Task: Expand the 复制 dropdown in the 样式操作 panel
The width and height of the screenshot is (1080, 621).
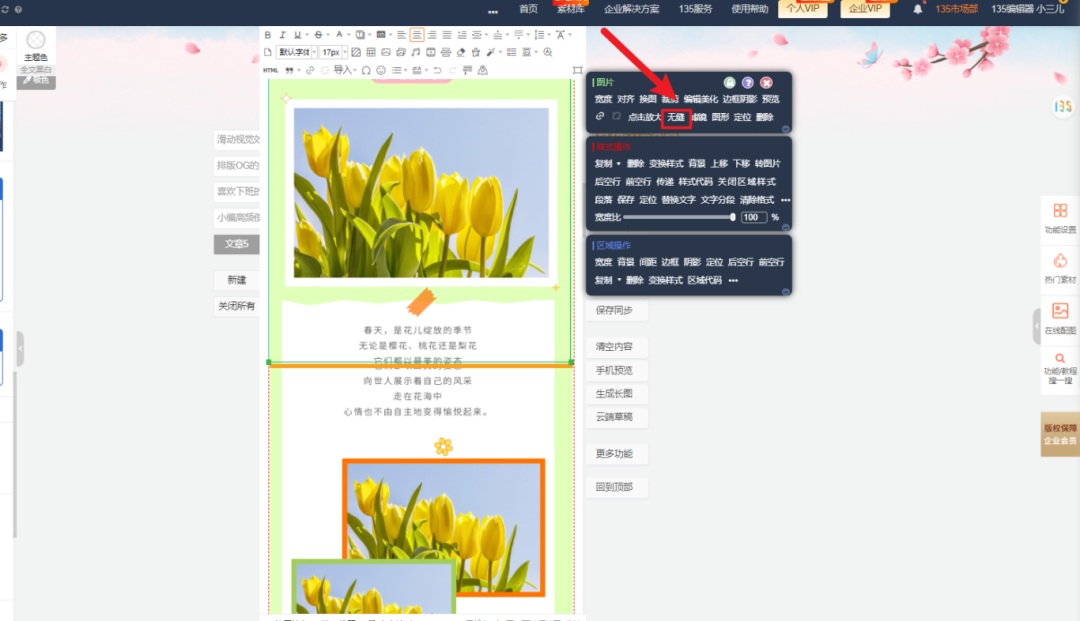Action: [x=619, y=164]
